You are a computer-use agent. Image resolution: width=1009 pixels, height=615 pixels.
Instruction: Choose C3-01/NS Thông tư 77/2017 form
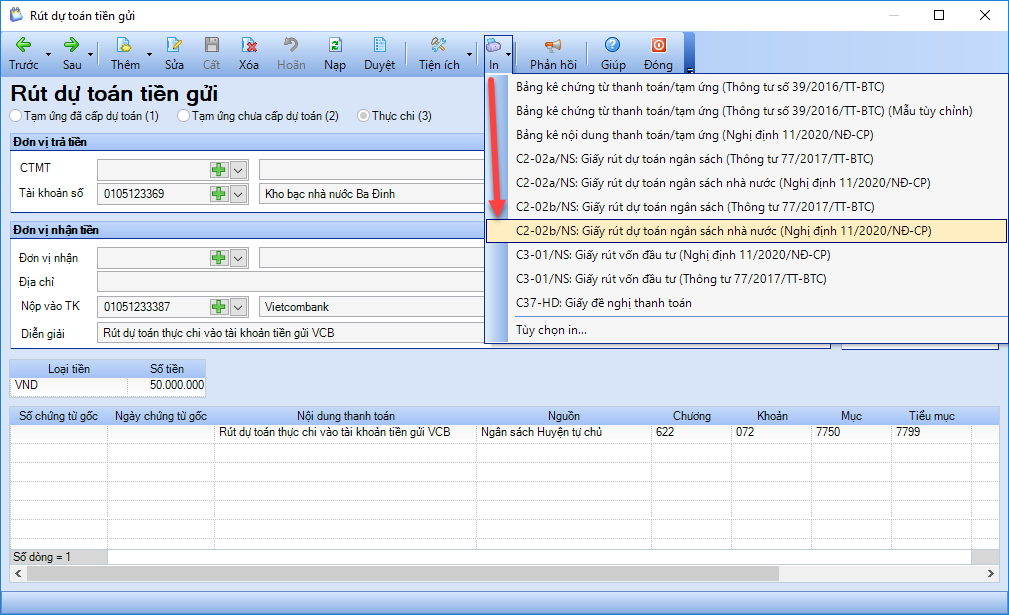tap(745, 279)
